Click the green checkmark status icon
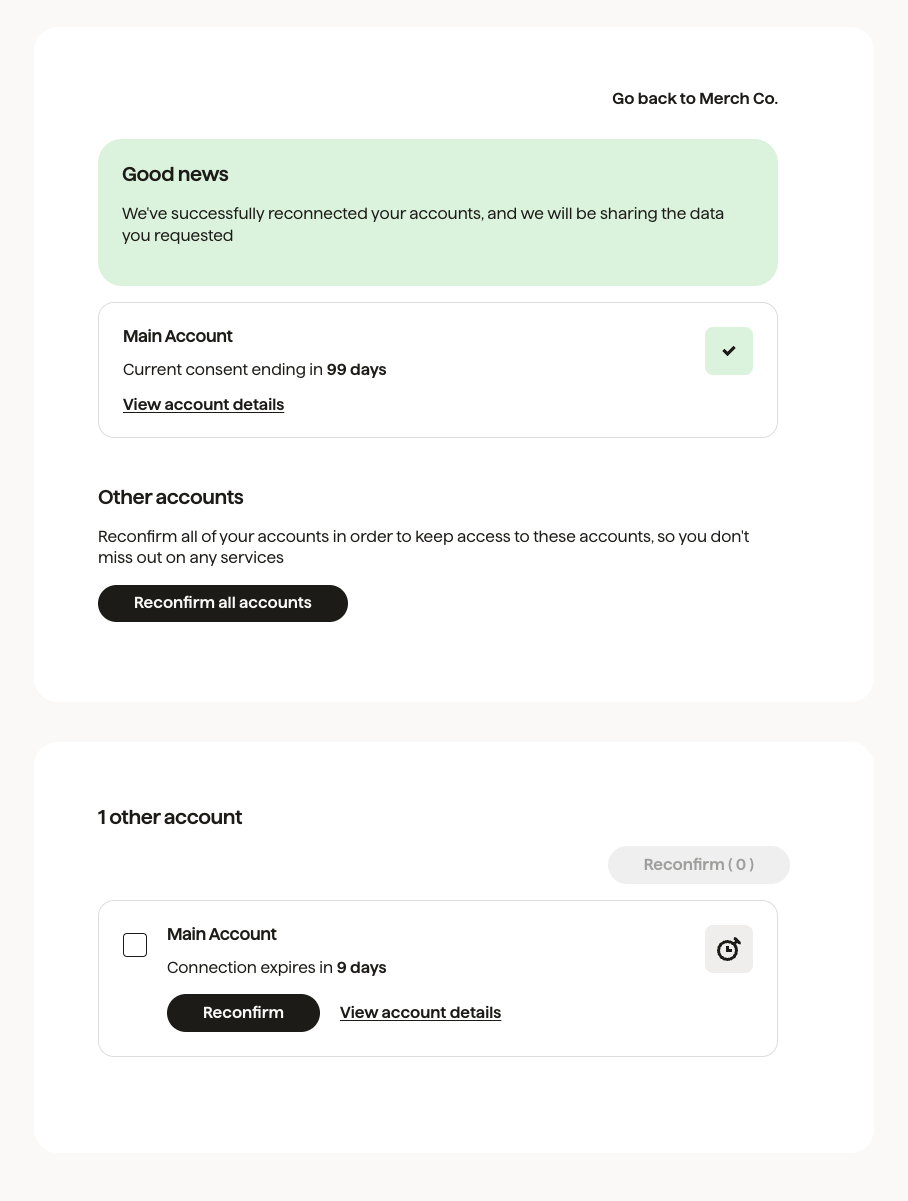The width and height of the screenshot is (908, 1201). tap(729, 351)
